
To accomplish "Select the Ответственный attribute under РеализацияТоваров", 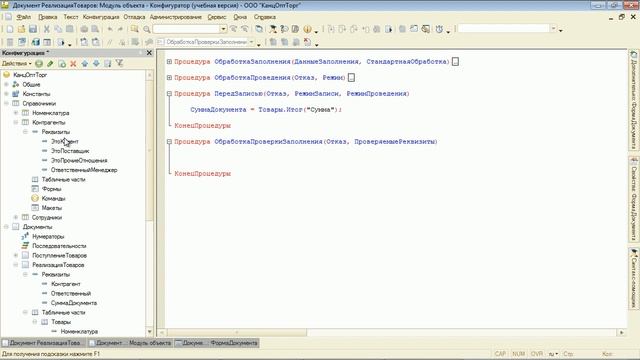I will click(71, 293).
